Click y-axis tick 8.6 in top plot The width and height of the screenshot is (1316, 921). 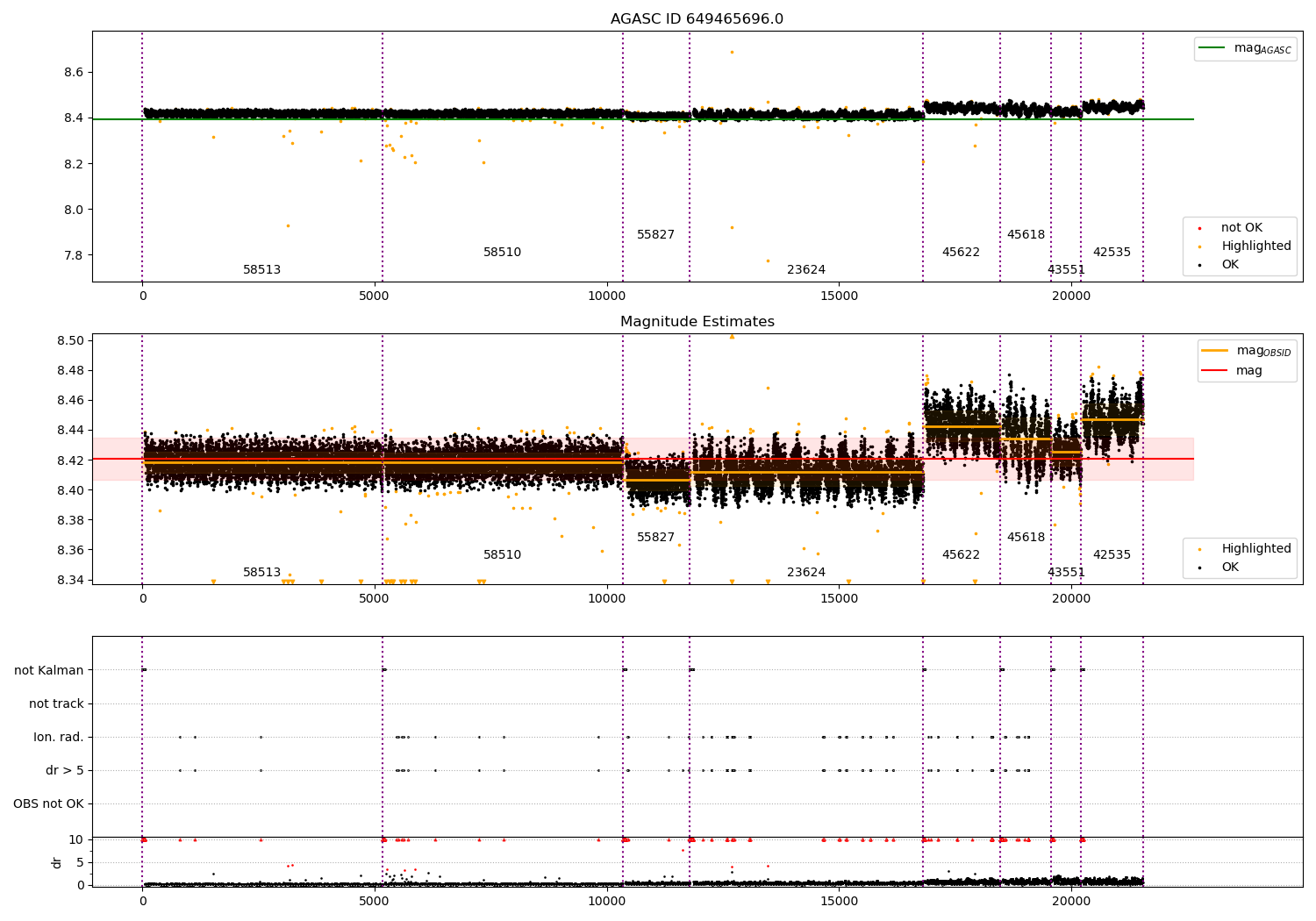coord(74,73)
